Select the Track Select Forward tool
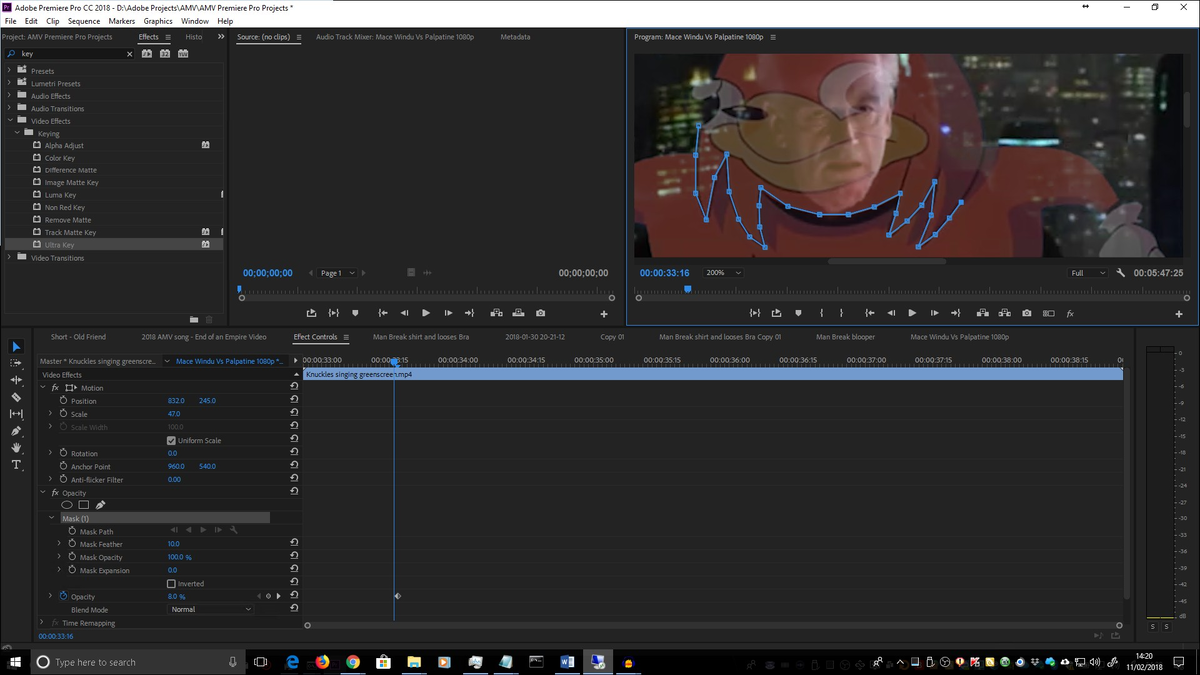Screen dimensions: 1200x675 tap(16, 363)
